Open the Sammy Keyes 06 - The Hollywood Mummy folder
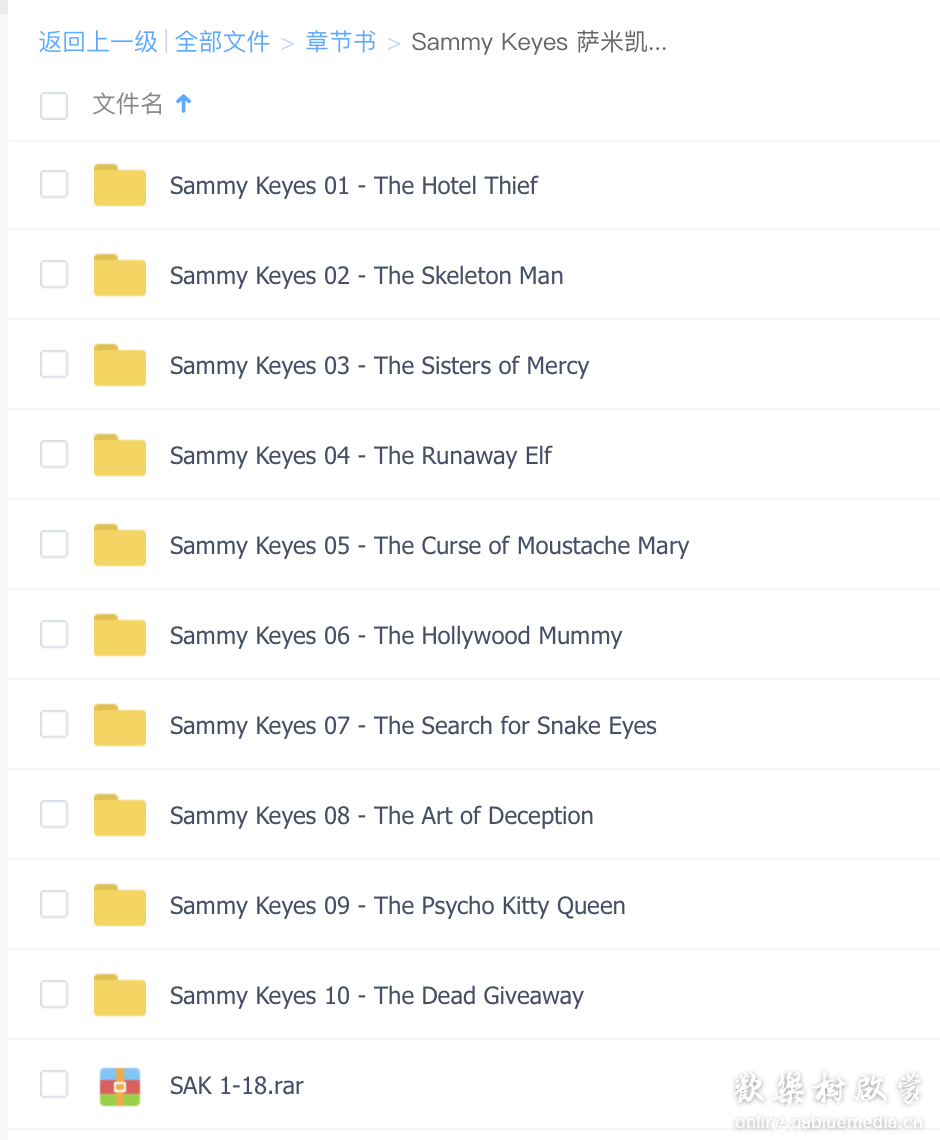This screenshot has width=940, height=1140. (396, 635)
